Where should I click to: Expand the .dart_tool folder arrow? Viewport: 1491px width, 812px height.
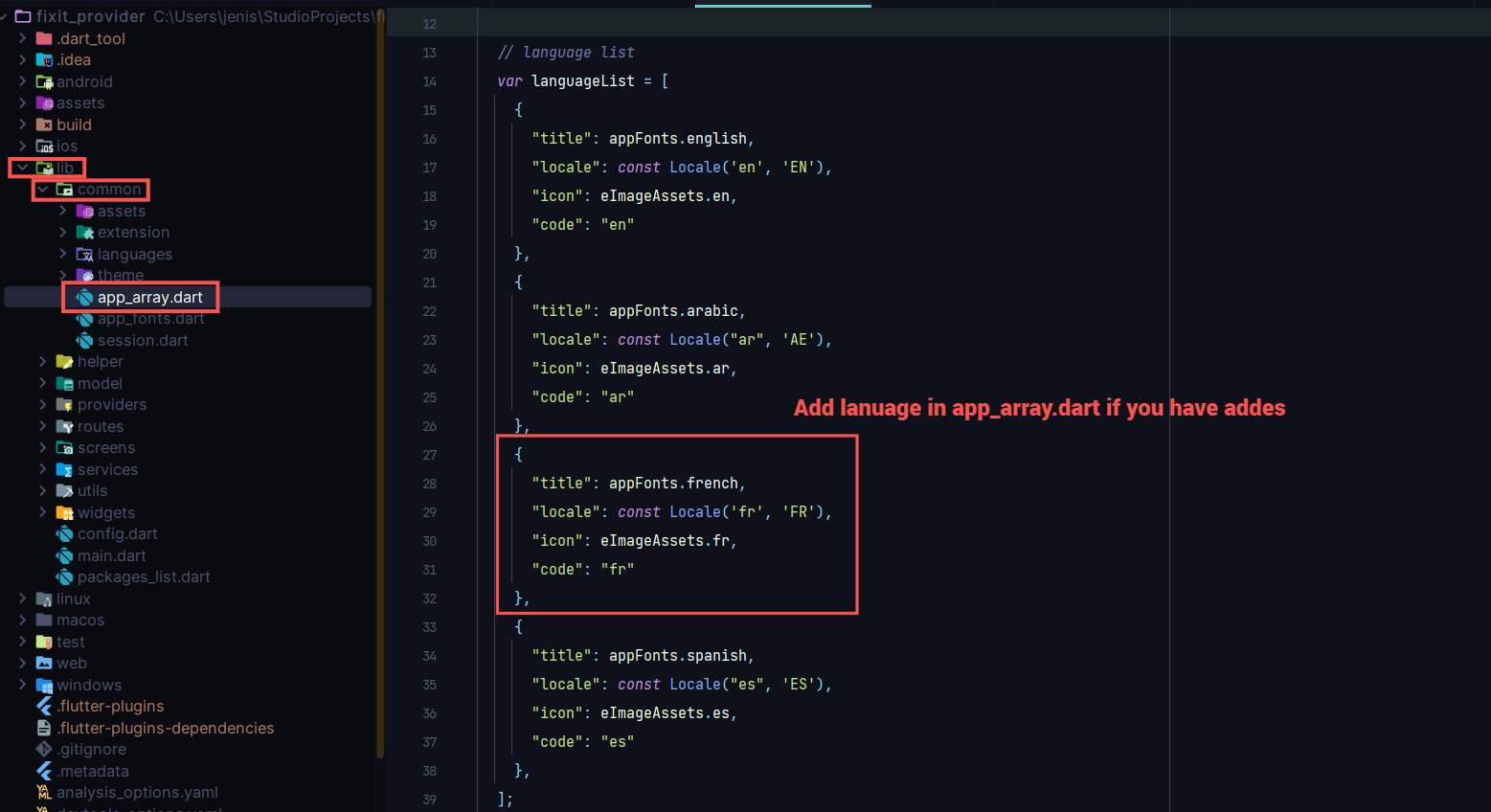pyautogui.click(x=22, y=39)
